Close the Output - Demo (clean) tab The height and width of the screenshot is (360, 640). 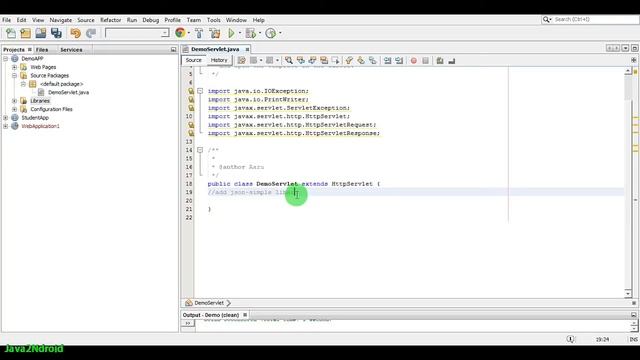coord(245,315)
